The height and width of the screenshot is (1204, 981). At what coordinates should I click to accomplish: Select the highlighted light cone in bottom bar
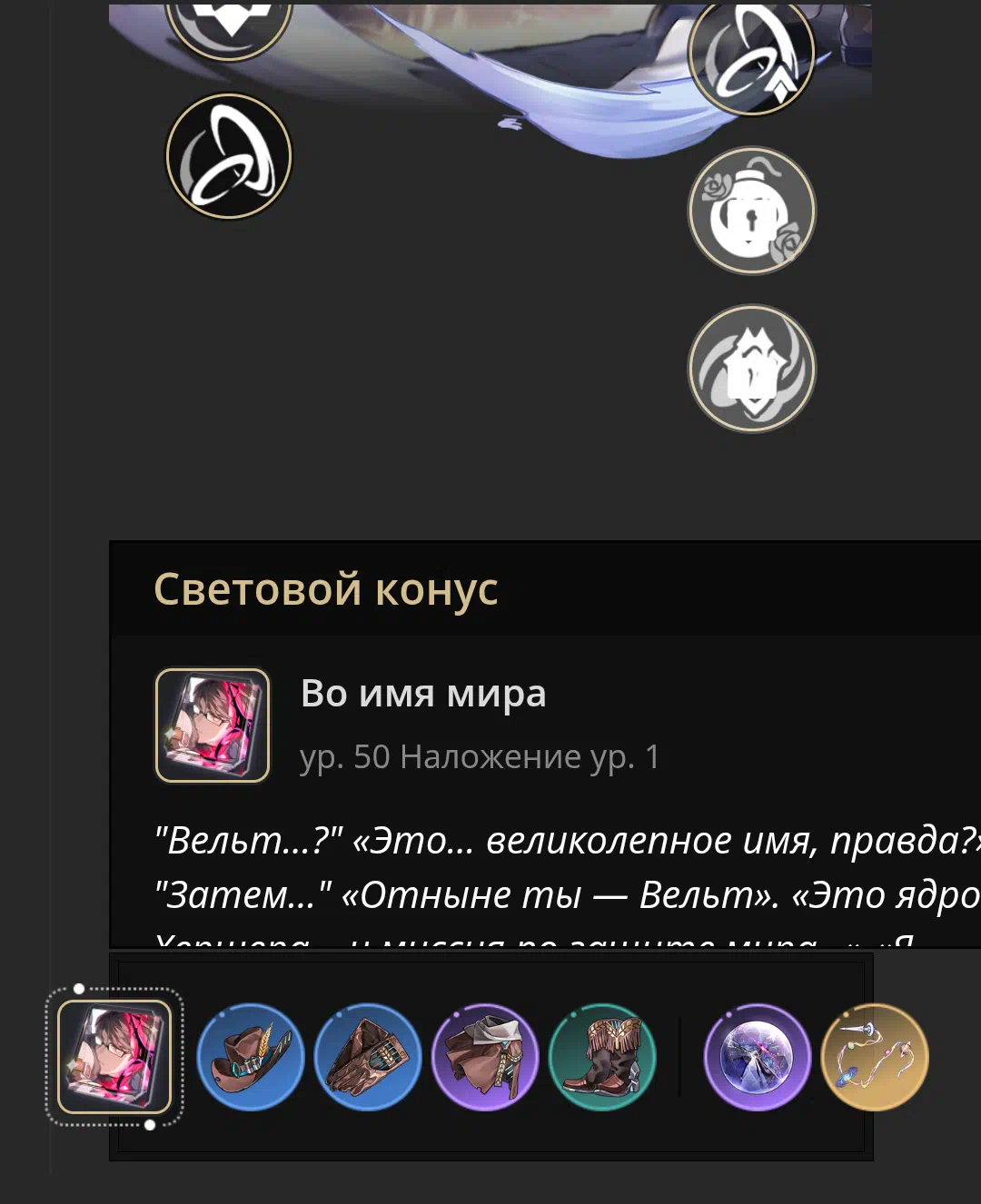[x=114, y=1057]
